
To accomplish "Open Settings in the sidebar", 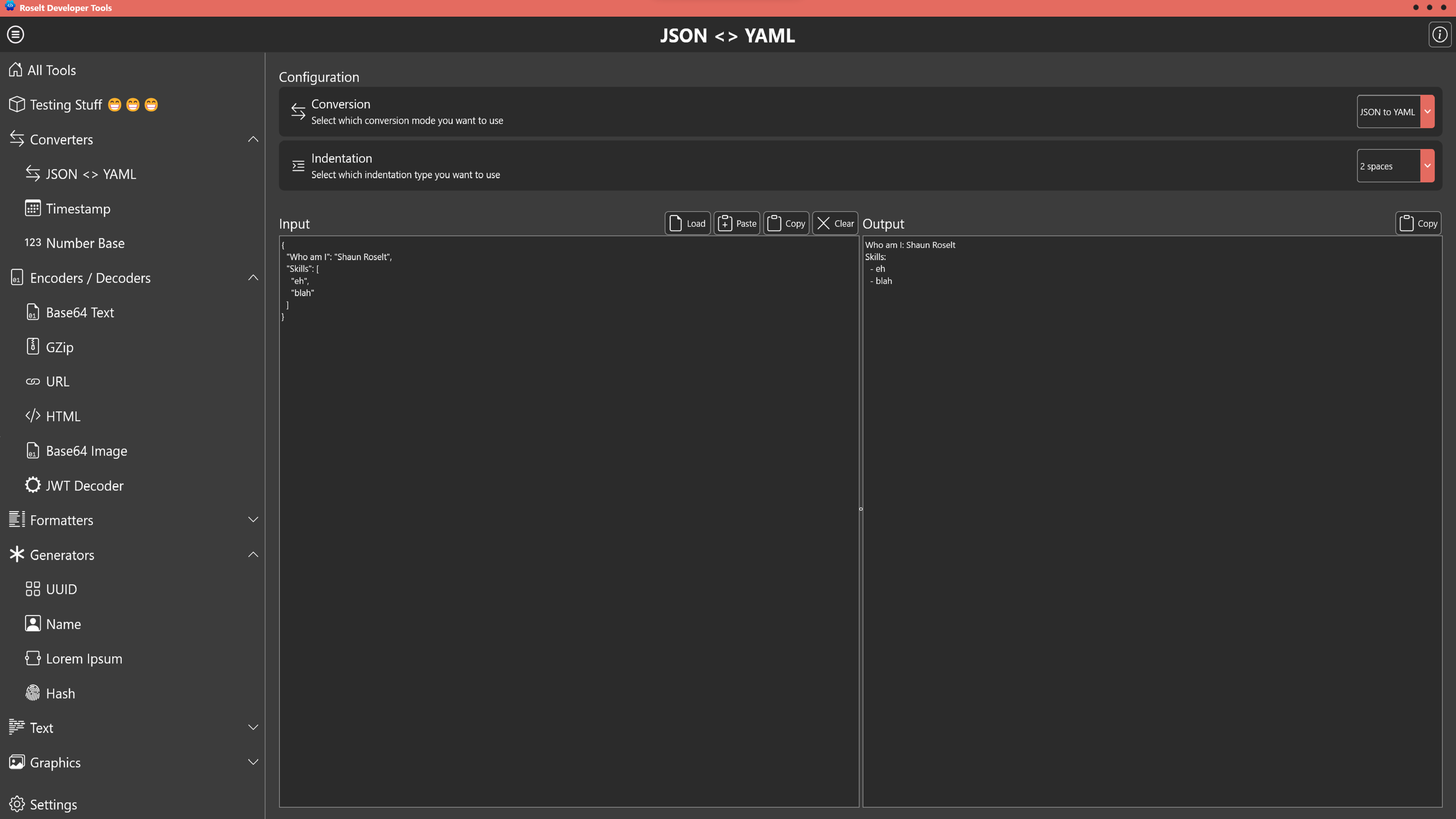I will click(x=53, y=804).
